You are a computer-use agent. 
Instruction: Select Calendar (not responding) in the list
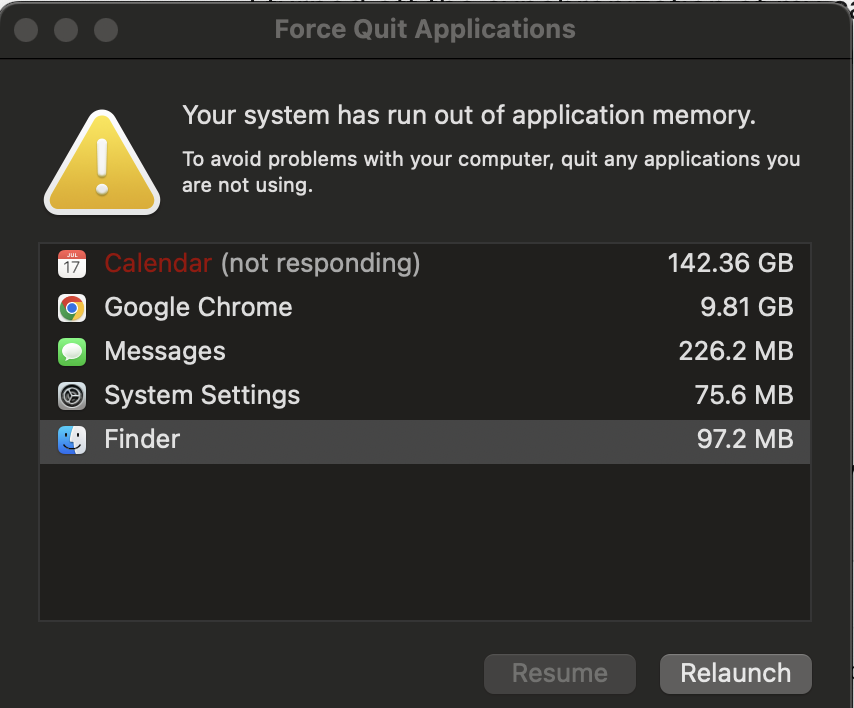click(x=262, y=264)
